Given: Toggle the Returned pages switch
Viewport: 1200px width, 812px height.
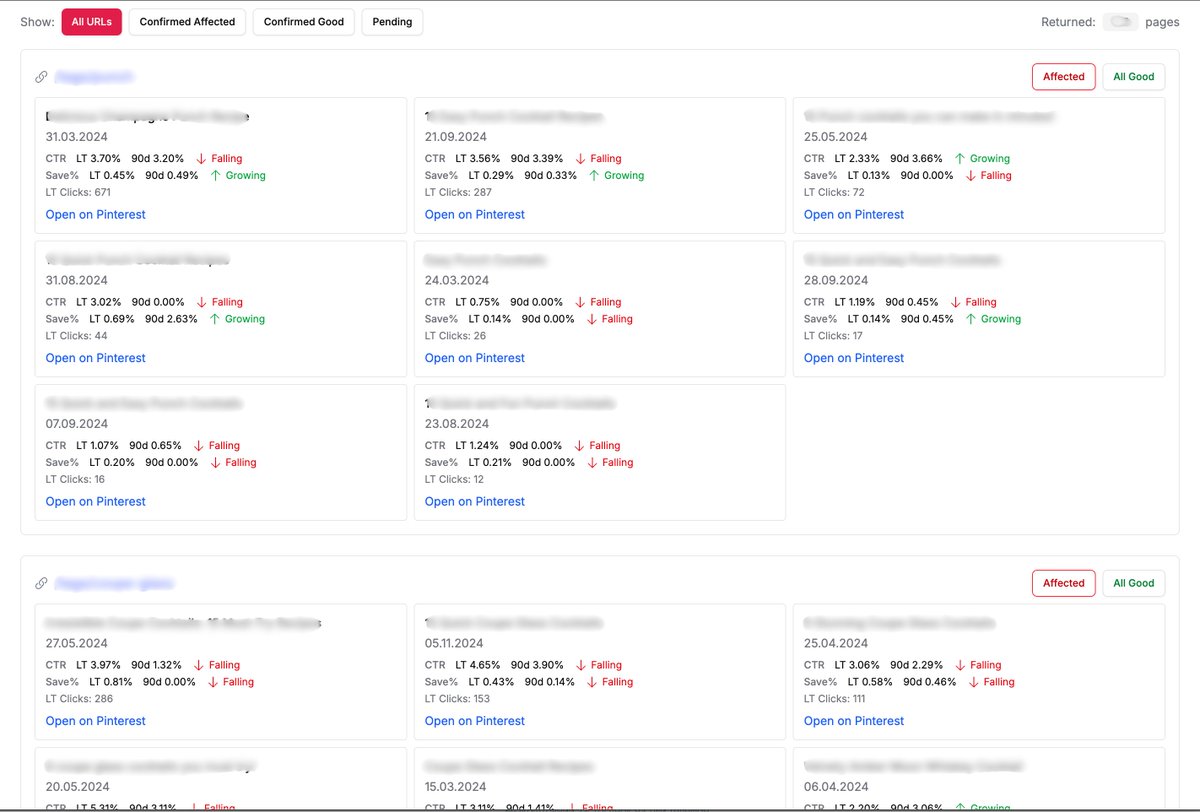Looking at the screenshot, I should pos(1120,22).
